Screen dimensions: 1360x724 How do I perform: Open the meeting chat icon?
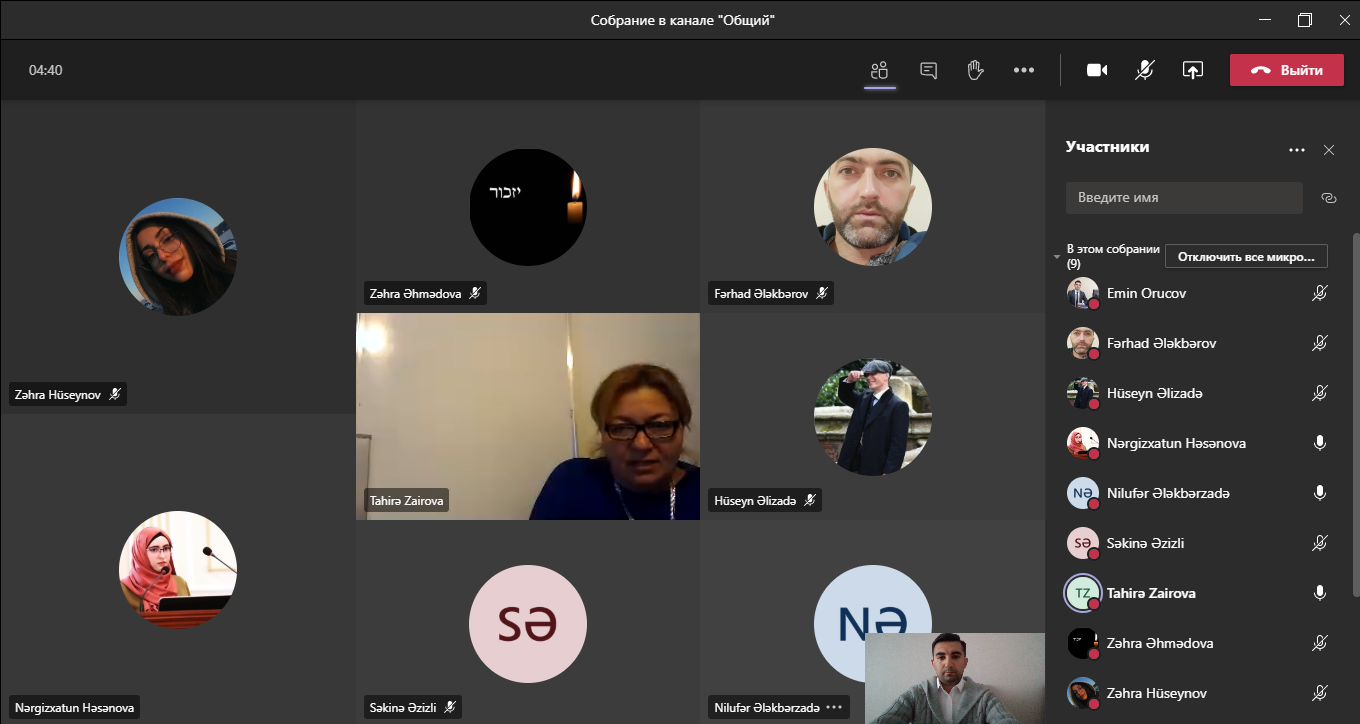(928, 70)
